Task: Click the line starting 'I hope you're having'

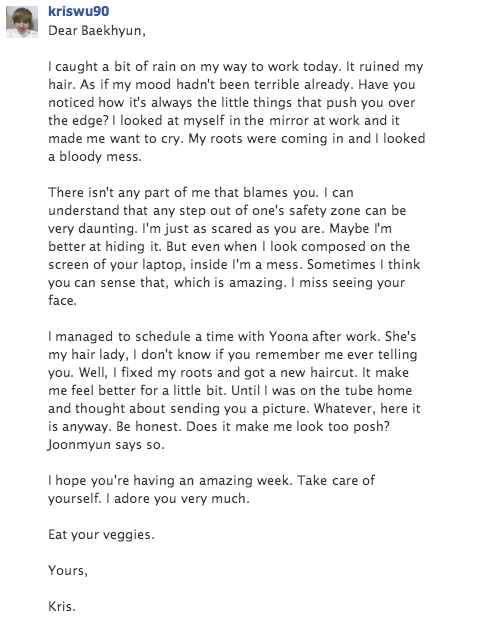Action: [211, 480]
